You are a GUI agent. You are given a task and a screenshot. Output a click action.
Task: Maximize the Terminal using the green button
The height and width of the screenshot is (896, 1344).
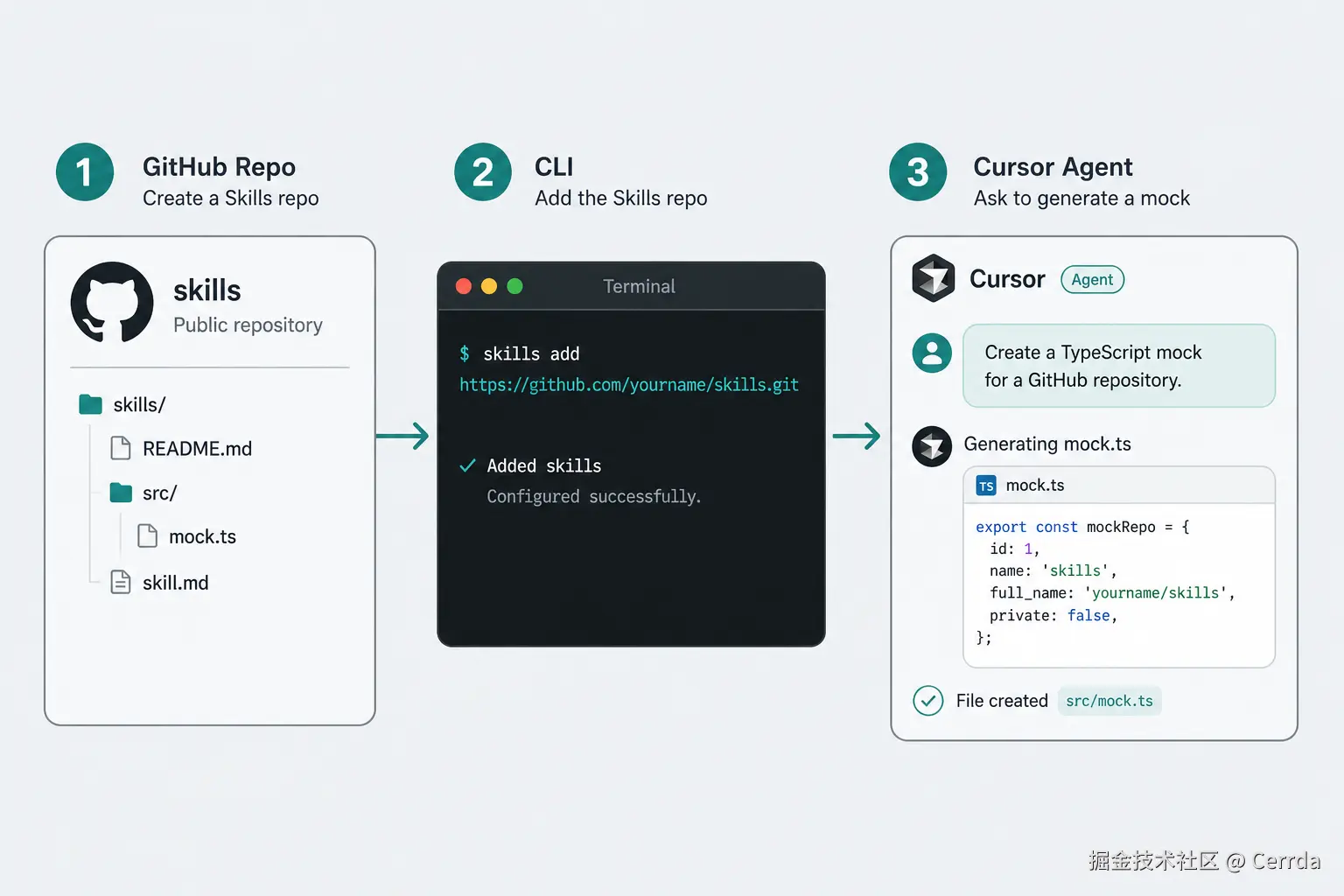click(x=514, y=286)
